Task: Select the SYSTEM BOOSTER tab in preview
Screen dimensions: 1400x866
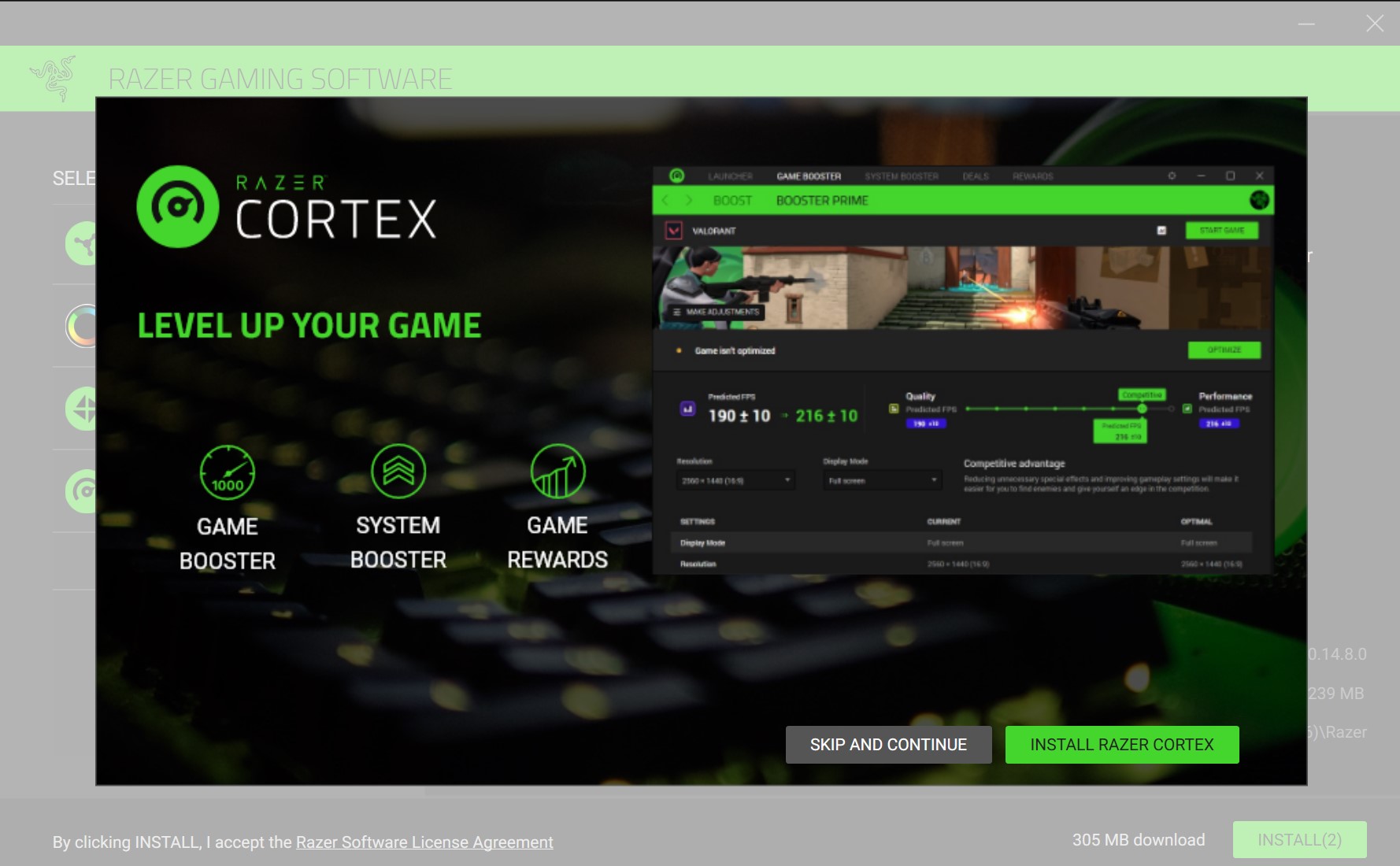Action: coord(902,176)
